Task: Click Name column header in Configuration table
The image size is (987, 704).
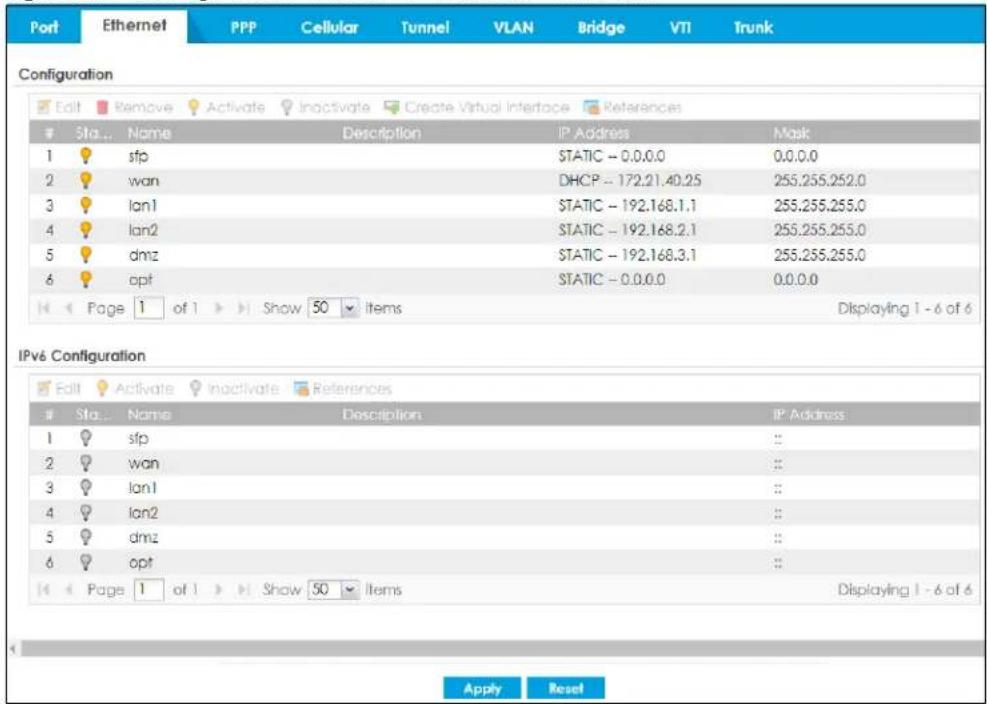Action: tap(149, 133)
